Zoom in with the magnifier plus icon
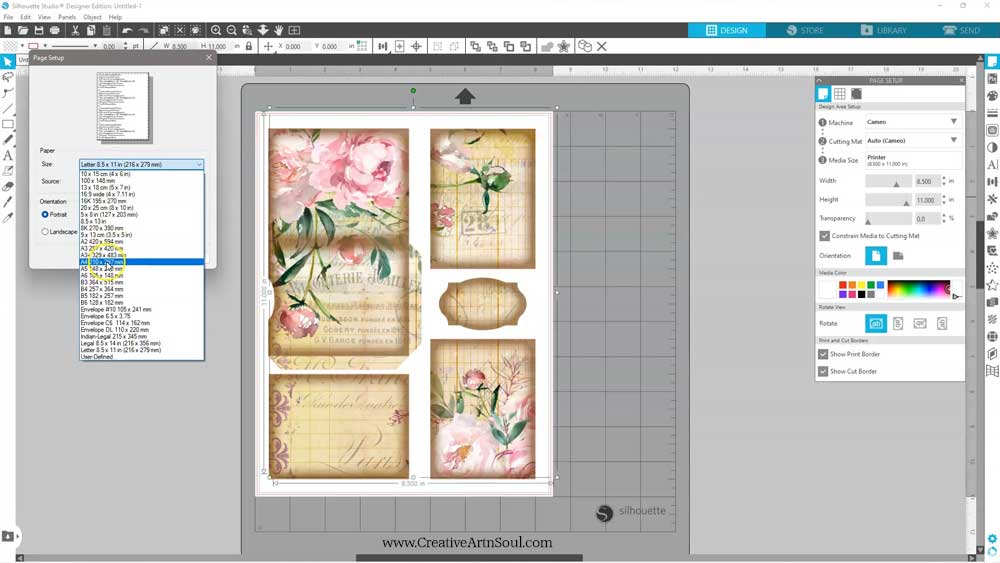 point(216,30)
